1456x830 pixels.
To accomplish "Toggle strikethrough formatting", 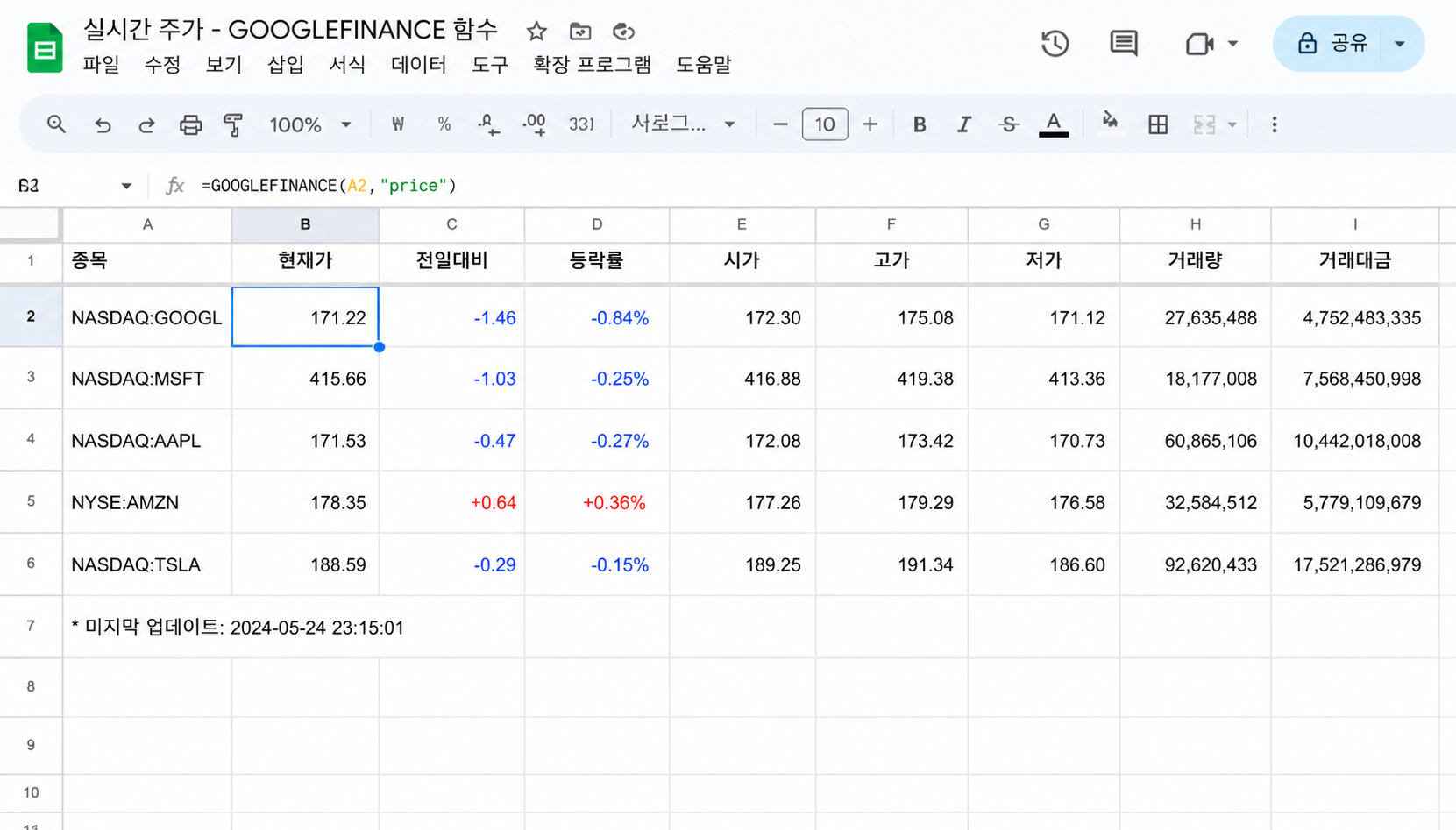I will click(x=1009, y=124).
